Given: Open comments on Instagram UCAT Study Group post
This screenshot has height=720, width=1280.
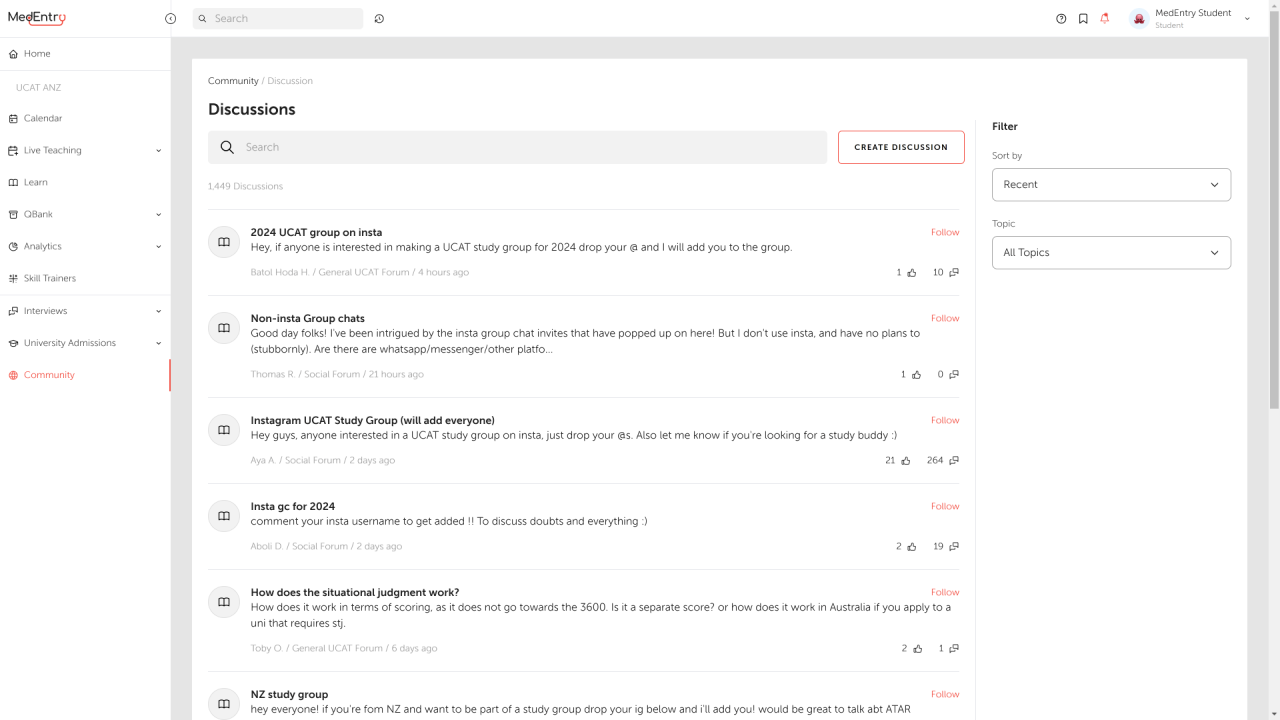Looking at the screenshot, I should (953, 461).
